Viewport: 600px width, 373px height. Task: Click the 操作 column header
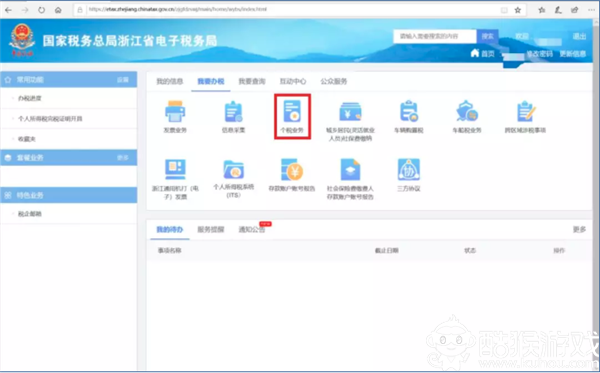tap(559, 251)
